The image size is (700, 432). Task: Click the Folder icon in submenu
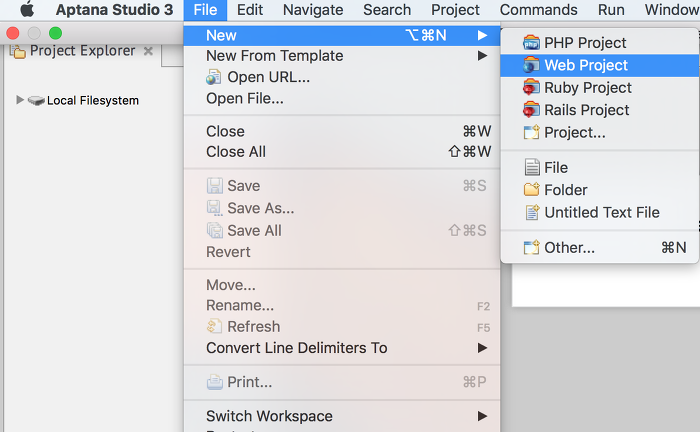[x=531, y=190]
